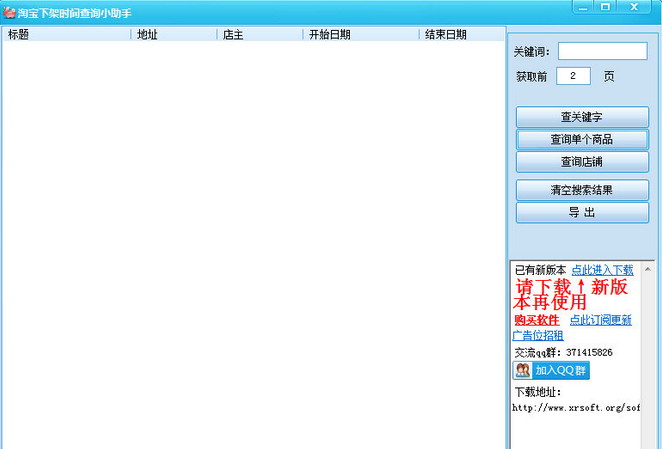662x449 pixels.
Task: Click the 加入QQ群 button
Action: (551, 370)
